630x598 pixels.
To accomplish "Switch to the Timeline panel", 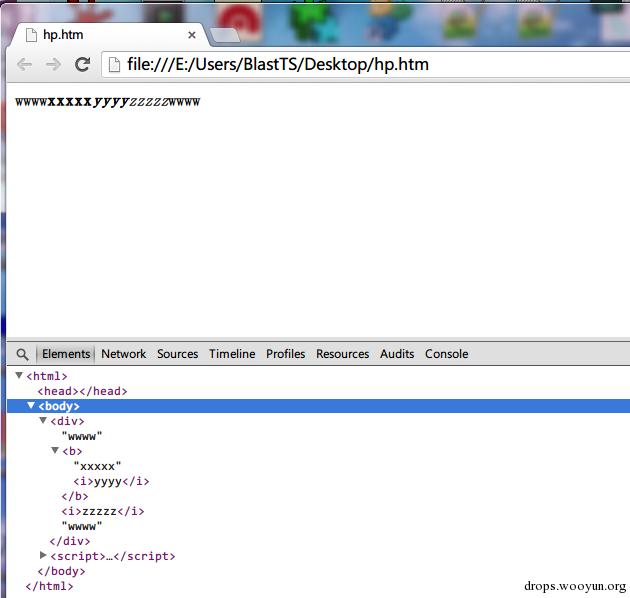I will tap(232, 354).
